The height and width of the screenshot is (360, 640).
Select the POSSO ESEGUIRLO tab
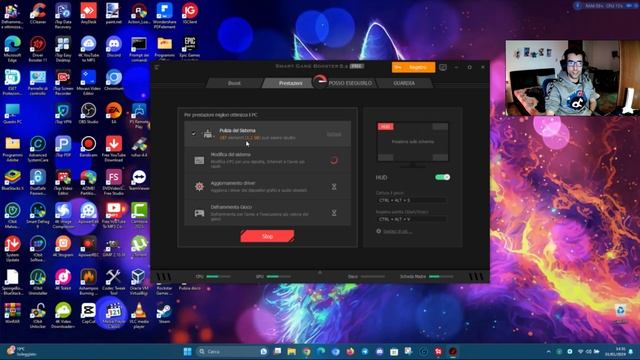pos(350,83)
